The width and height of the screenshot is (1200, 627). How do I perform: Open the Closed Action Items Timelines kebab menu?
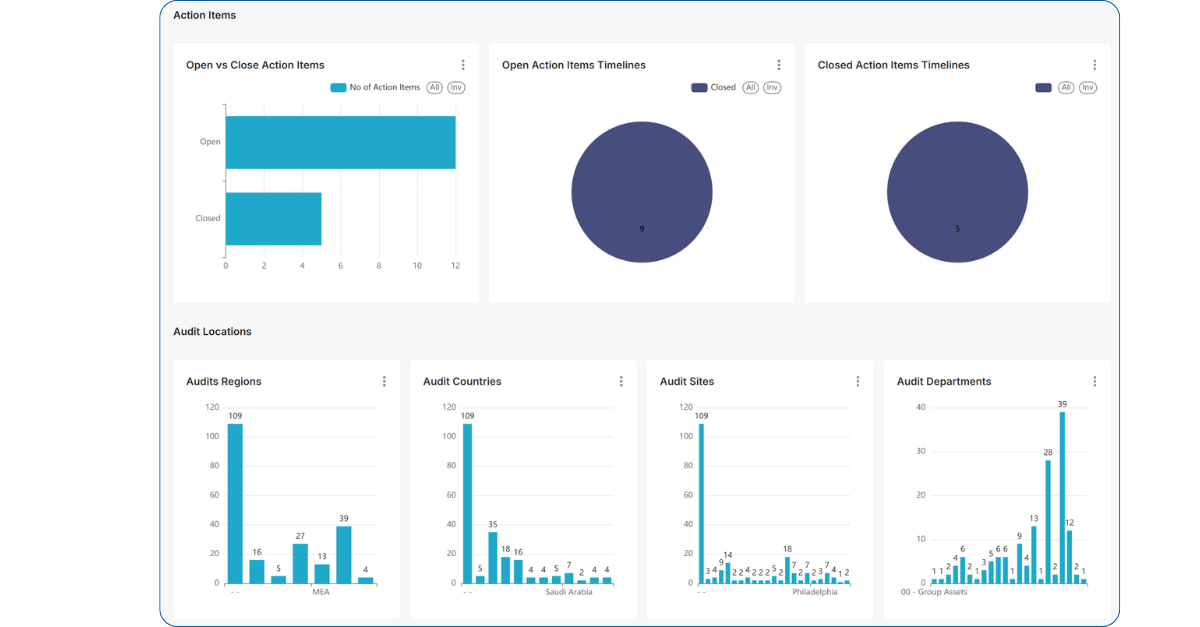(1094, 64)
